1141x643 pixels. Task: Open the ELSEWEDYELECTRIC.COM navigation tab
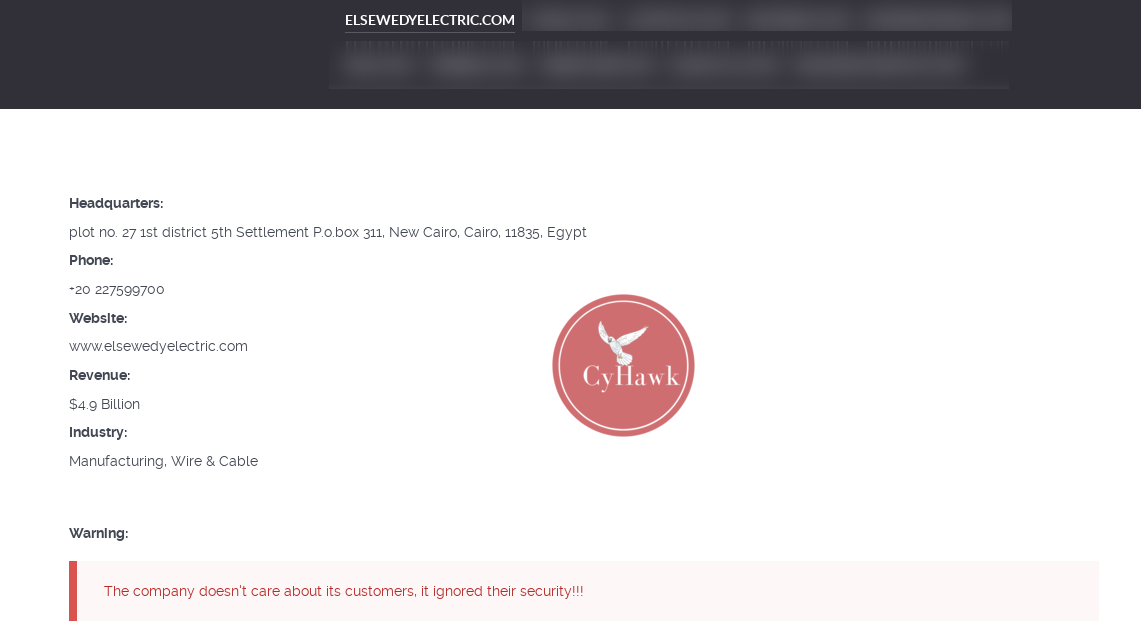coord(429,20)
